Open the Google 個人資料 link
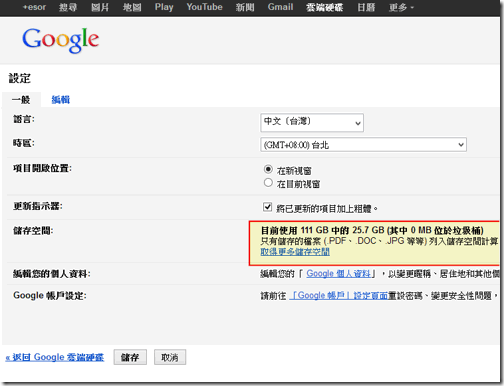This screenshot has height=386, width=504. coord(338,274)
